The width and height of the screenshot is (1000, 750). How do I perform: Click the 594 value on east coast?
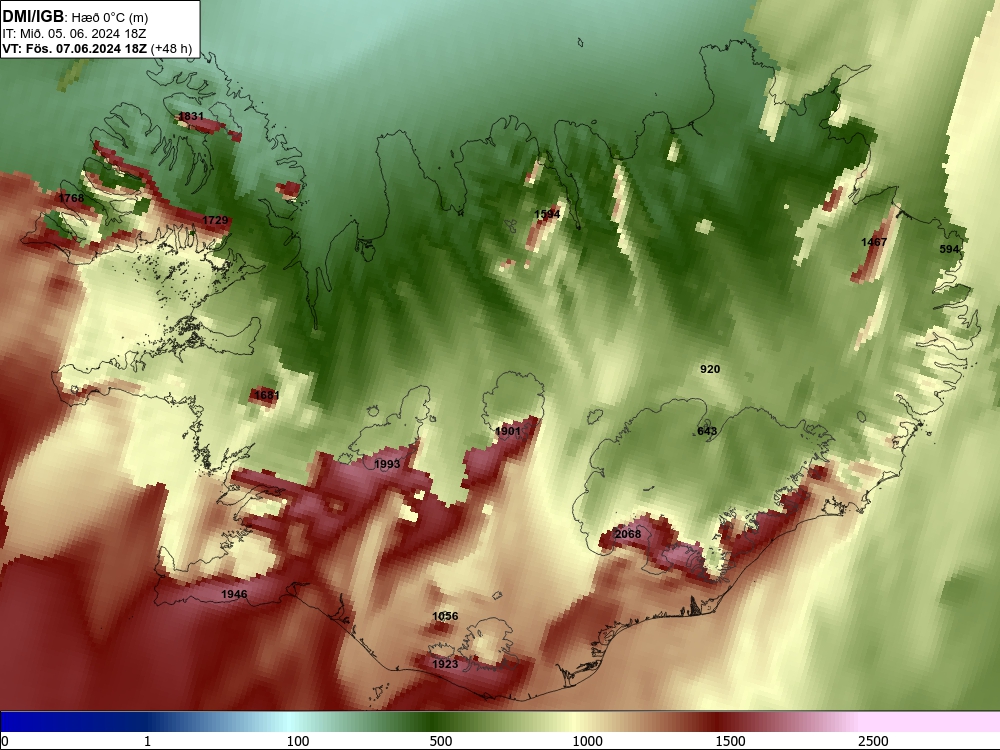click(949, 249)
